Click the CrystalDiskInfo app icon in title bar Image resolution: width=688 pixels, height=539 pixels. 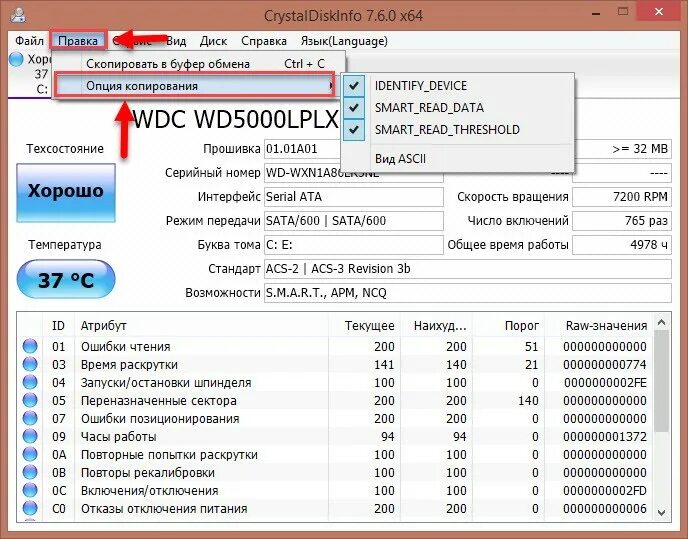click(18, 15)
